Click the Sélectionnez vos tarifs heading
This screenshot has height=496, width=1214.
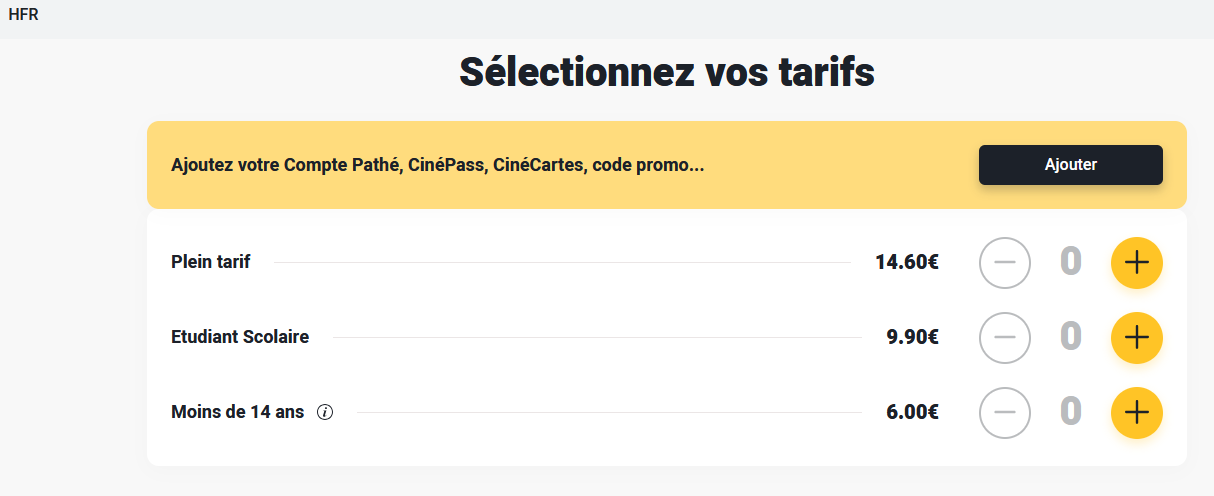pos(666,72)
